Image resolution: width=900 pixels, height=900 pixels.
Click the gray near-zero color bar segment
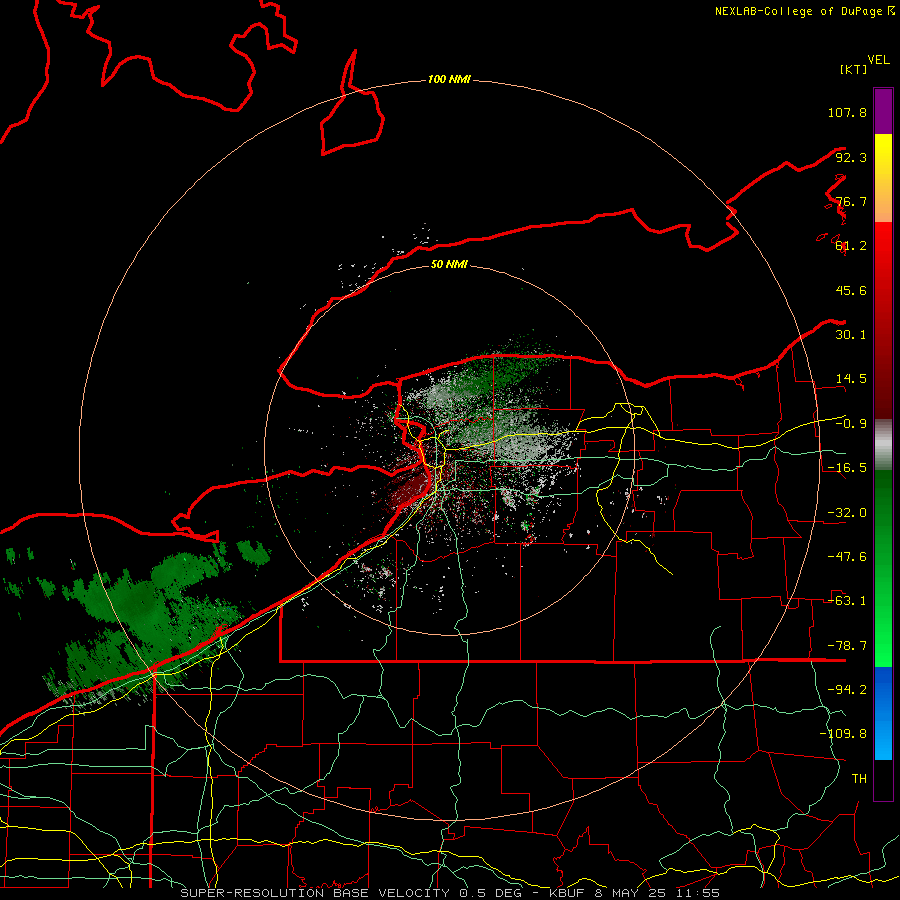point(883,444)
